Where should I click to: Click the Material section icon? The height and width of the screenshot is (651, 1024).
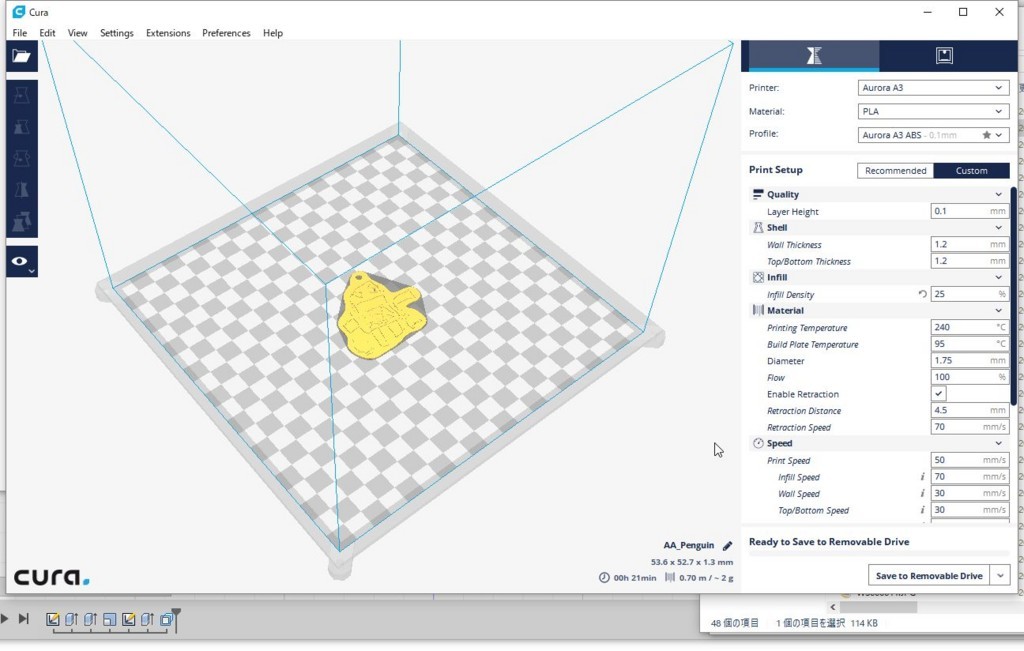click(758, 310)
